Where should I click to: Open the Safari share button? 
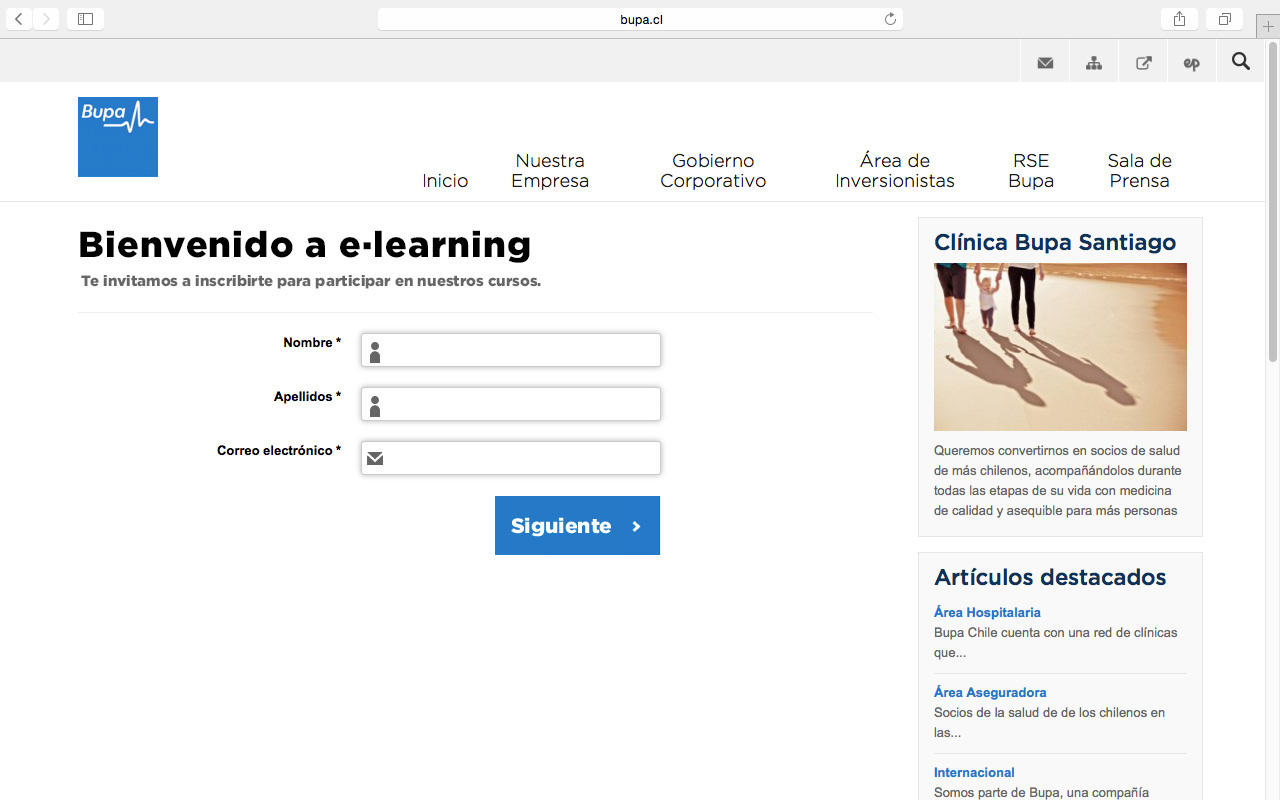[1180, 19]
